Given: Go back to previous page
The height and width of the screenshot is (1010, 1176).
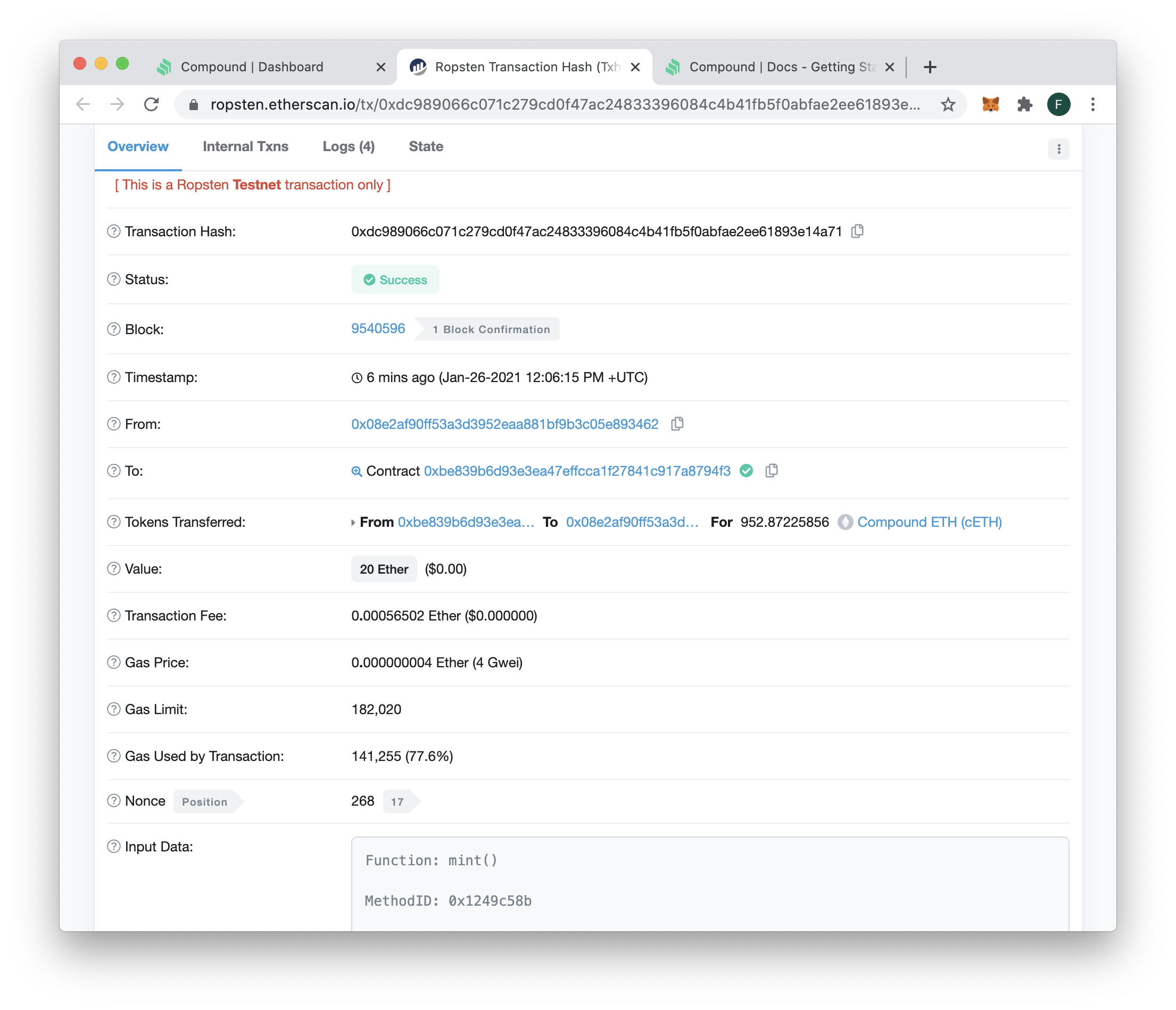Looking at the screenshot, I should click(x=84, y=104).
